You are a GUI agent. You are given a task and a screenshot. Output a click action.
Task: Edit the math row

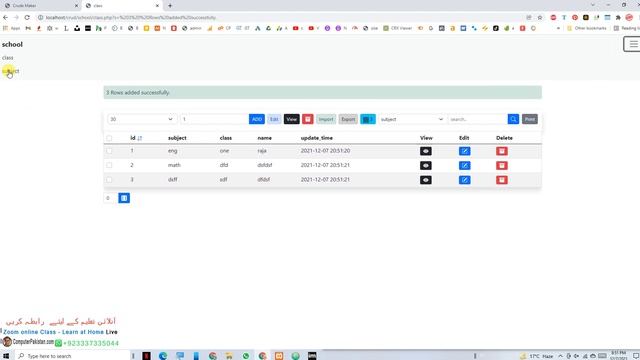[x=464, y=165]
